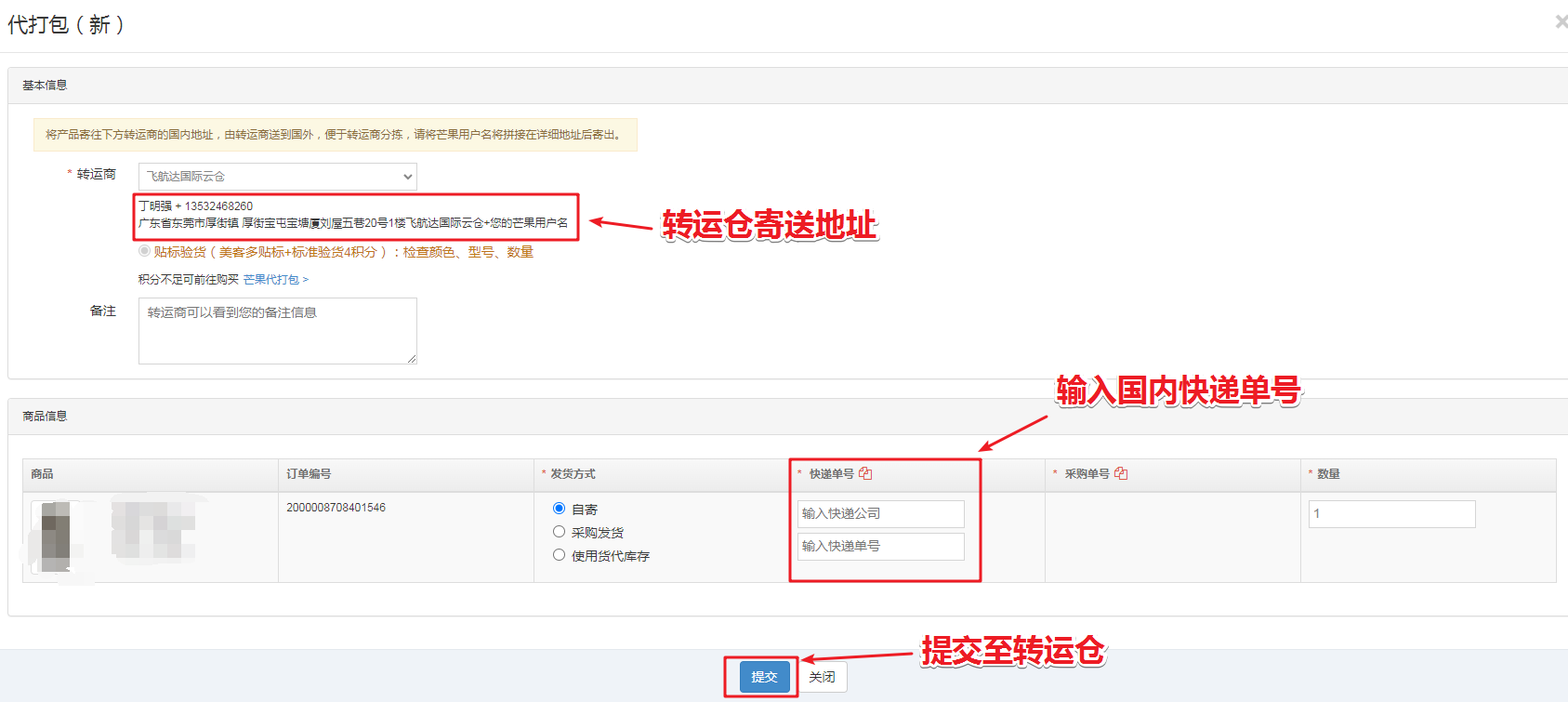Select 使用货代库存 as shipping method

pyautogui.click(x=559, y=555)
